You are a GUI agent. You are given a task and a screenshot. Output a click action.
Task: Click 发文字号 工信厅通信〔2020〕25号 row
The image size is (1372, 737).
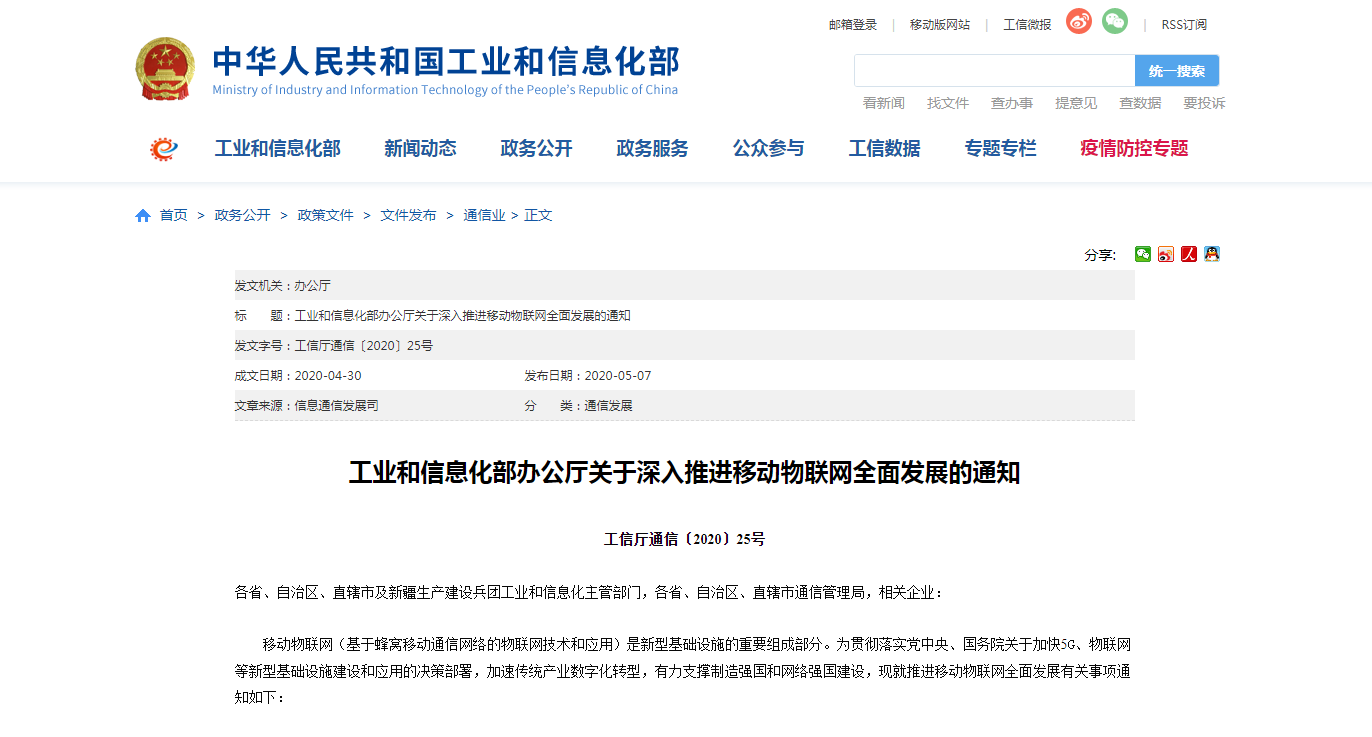(x=685, y=345)
